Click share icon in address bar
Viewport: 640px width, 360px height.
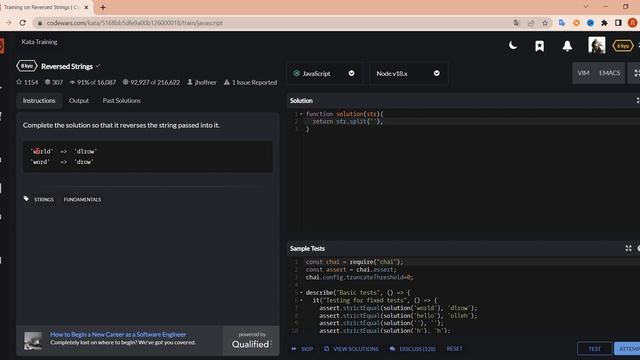pyautogui.click(x=531, y=23)
